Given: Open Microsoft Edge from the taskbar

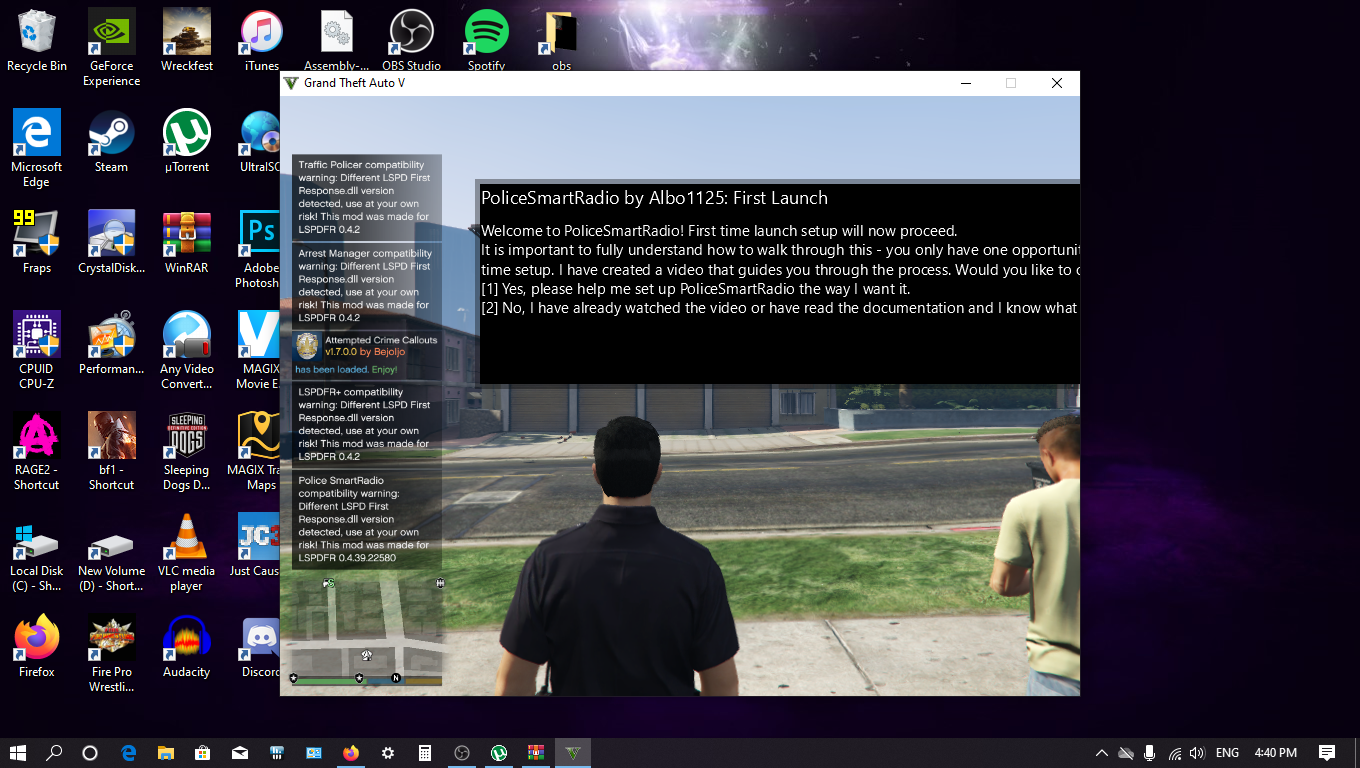Looking at the screenshot, I should [x=128, y=753].
